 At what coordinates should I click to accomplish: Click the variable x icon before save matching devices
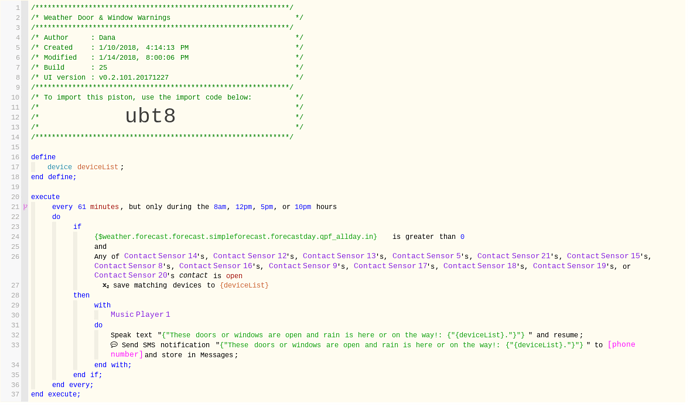pyautogui.click(x=106, y=286)
